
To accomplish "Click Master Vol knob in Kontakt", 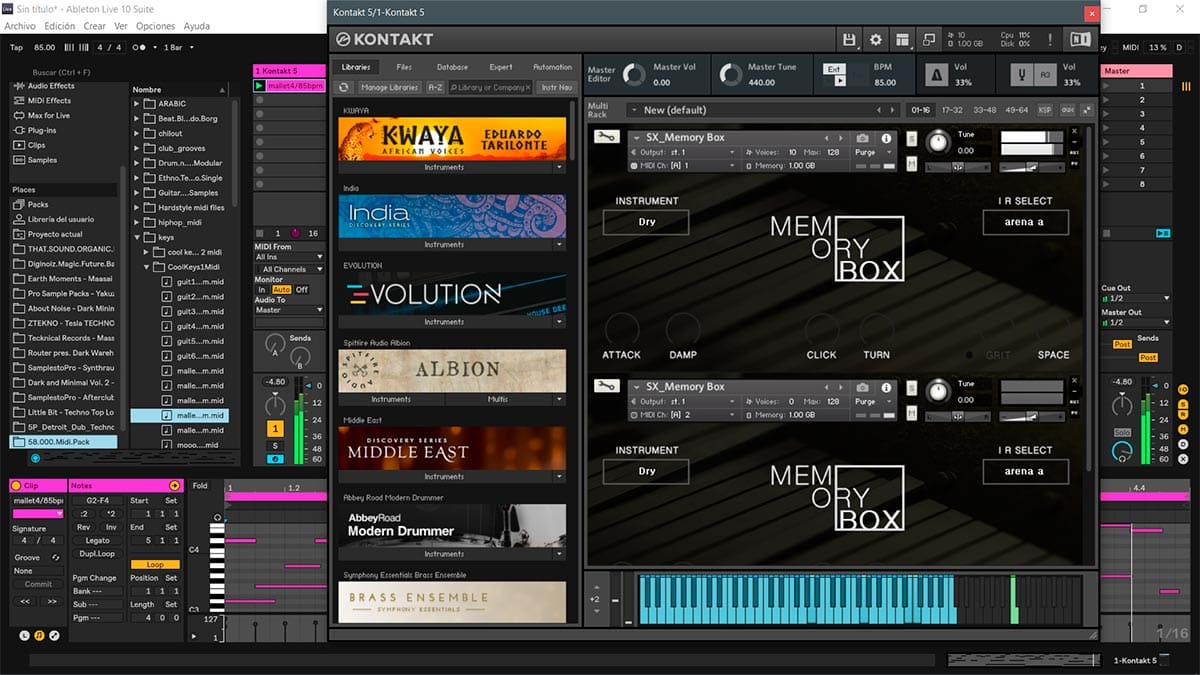I will point(634,75).
